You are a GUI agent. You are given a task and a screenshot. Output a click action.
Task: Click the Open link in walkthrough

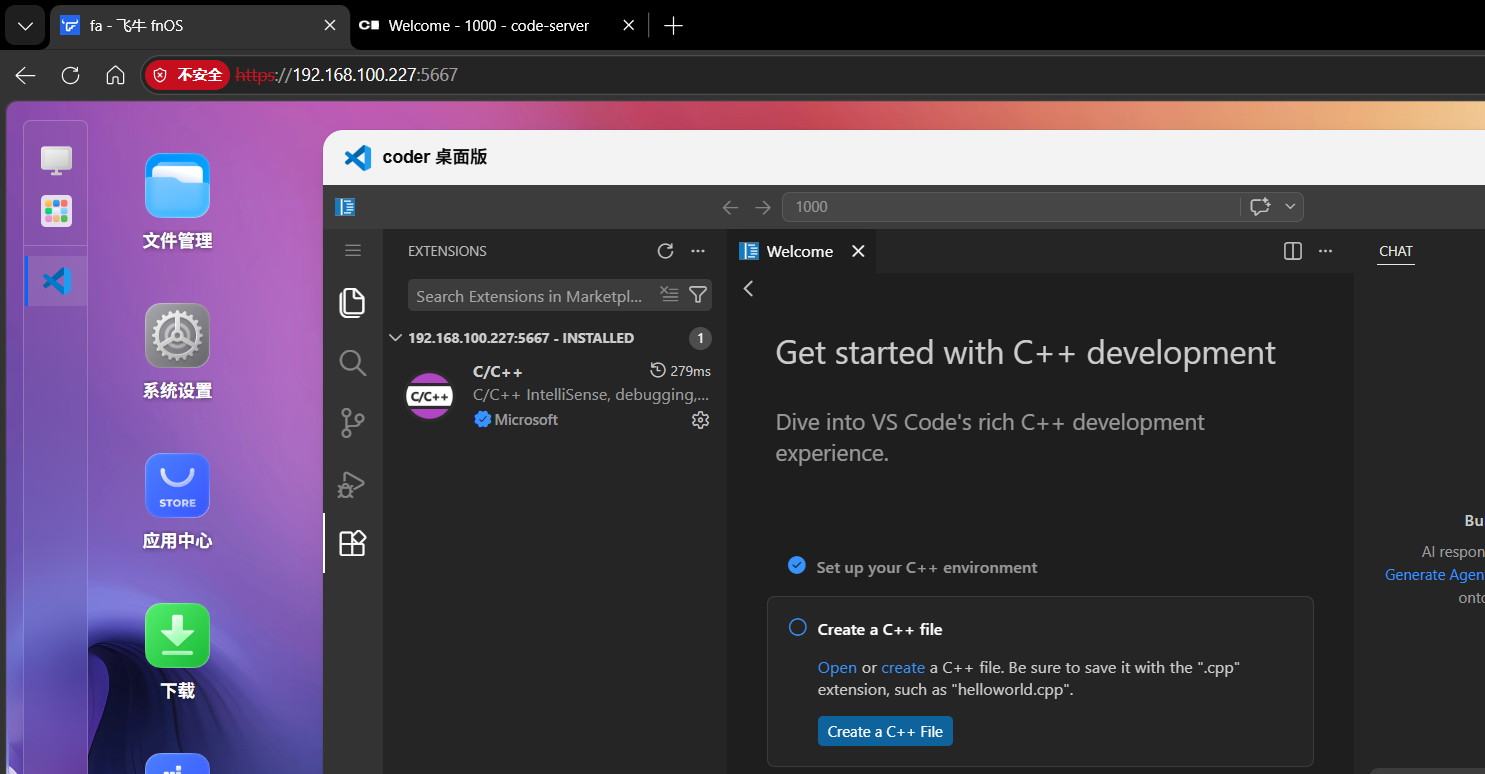tap(837, 667)
